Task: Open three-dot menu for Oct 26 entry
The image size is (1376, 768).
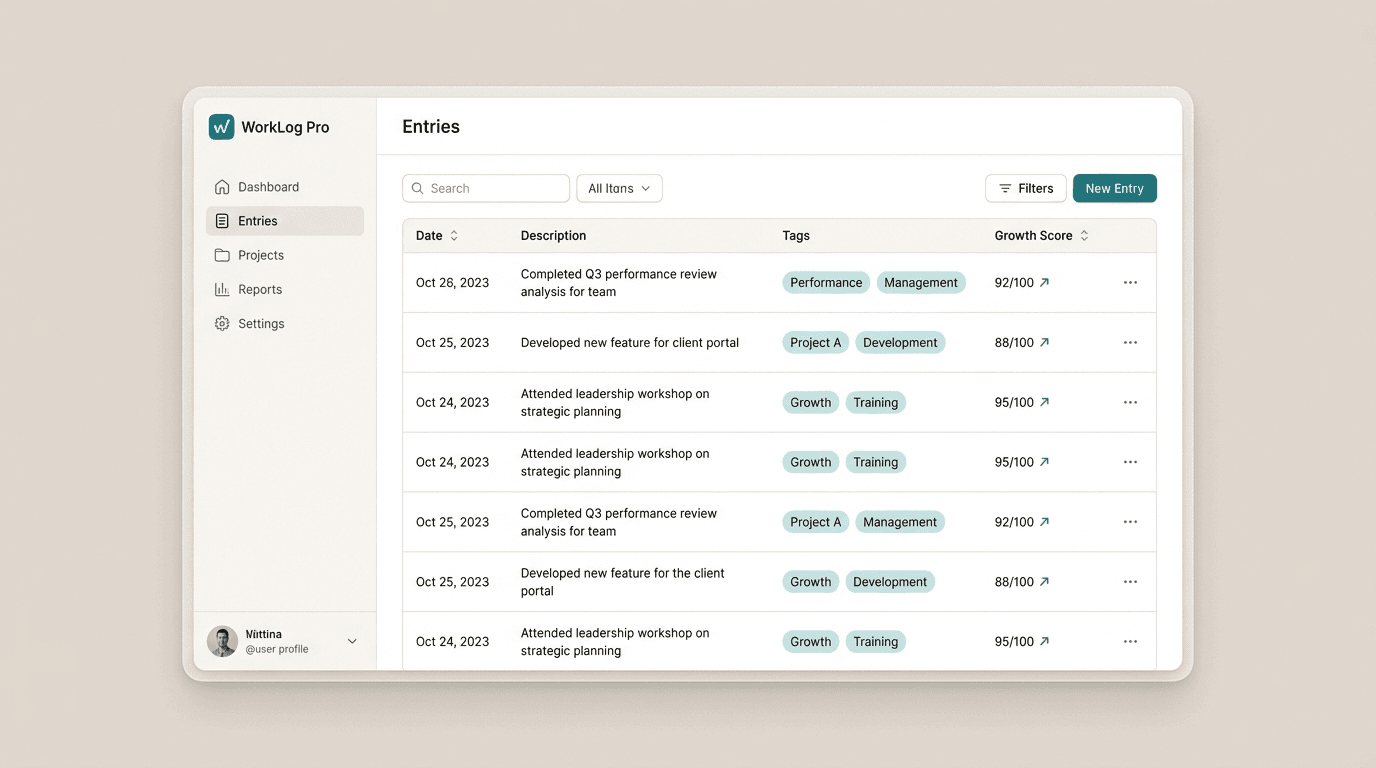Action: click(x=1130, y=283)
